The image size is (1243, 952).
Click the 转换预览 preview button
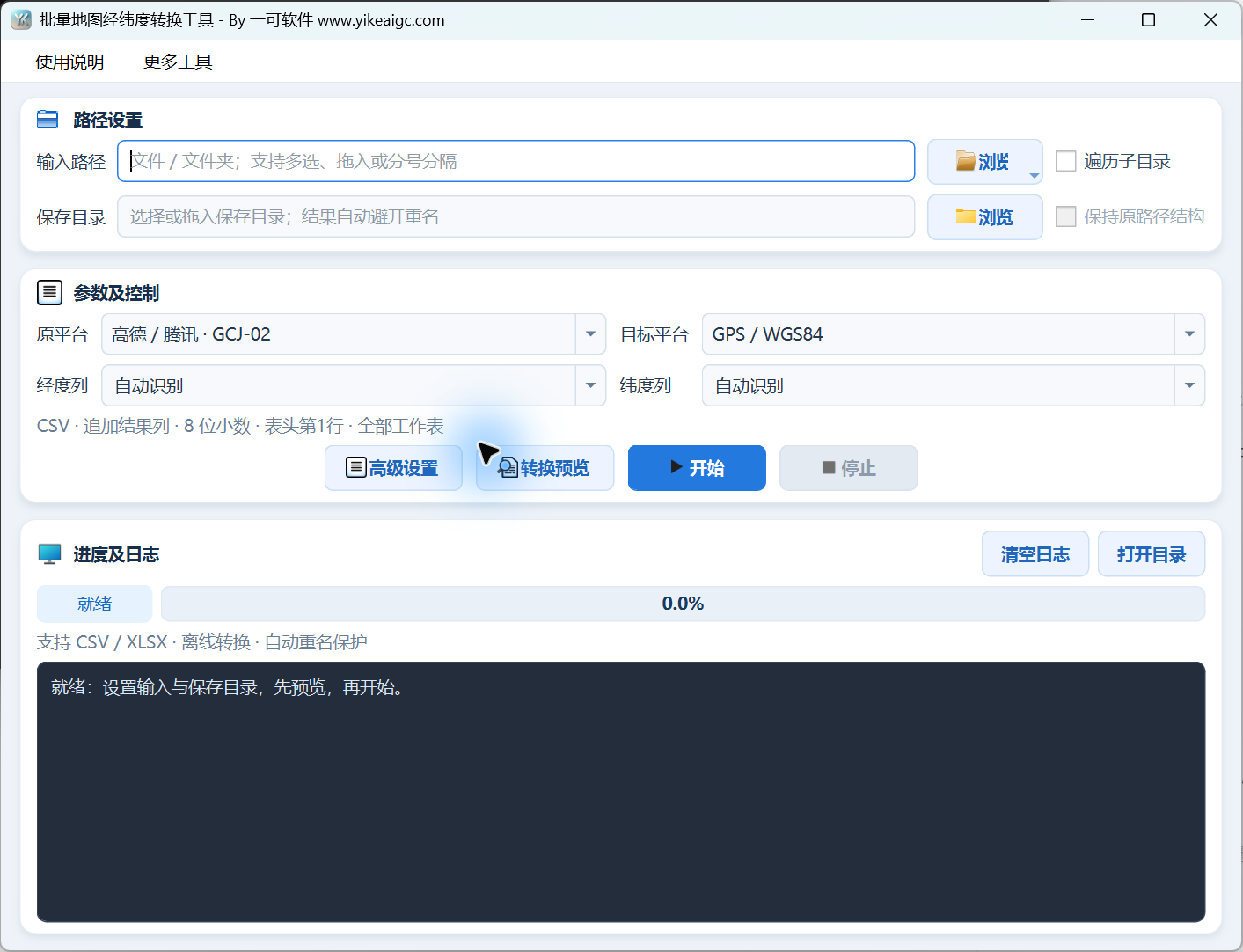(x=545, y=468)
